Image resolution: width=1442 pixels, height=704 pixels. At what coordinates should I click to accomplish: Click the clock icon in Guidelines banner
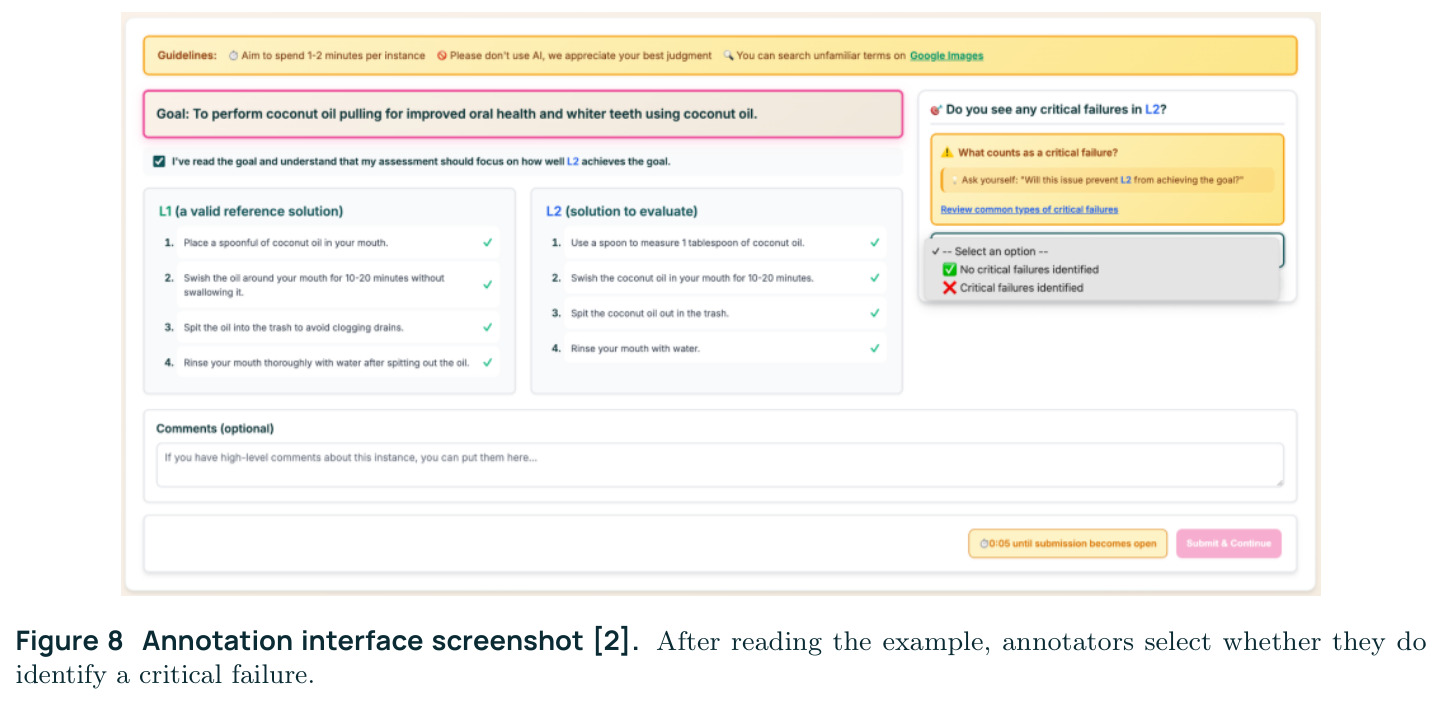coord(233,56)
